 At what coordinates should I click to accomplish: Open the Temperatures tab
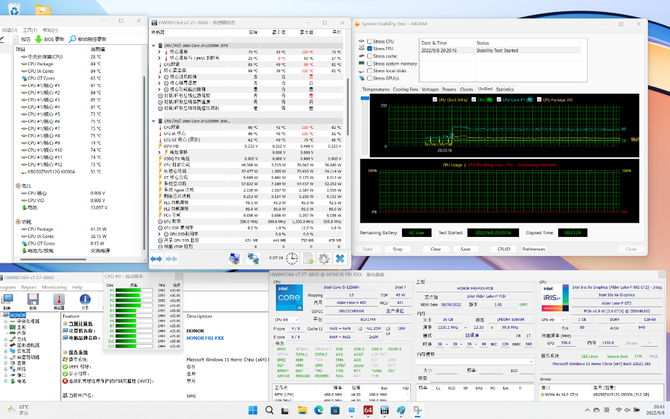(x=376, y=89)
